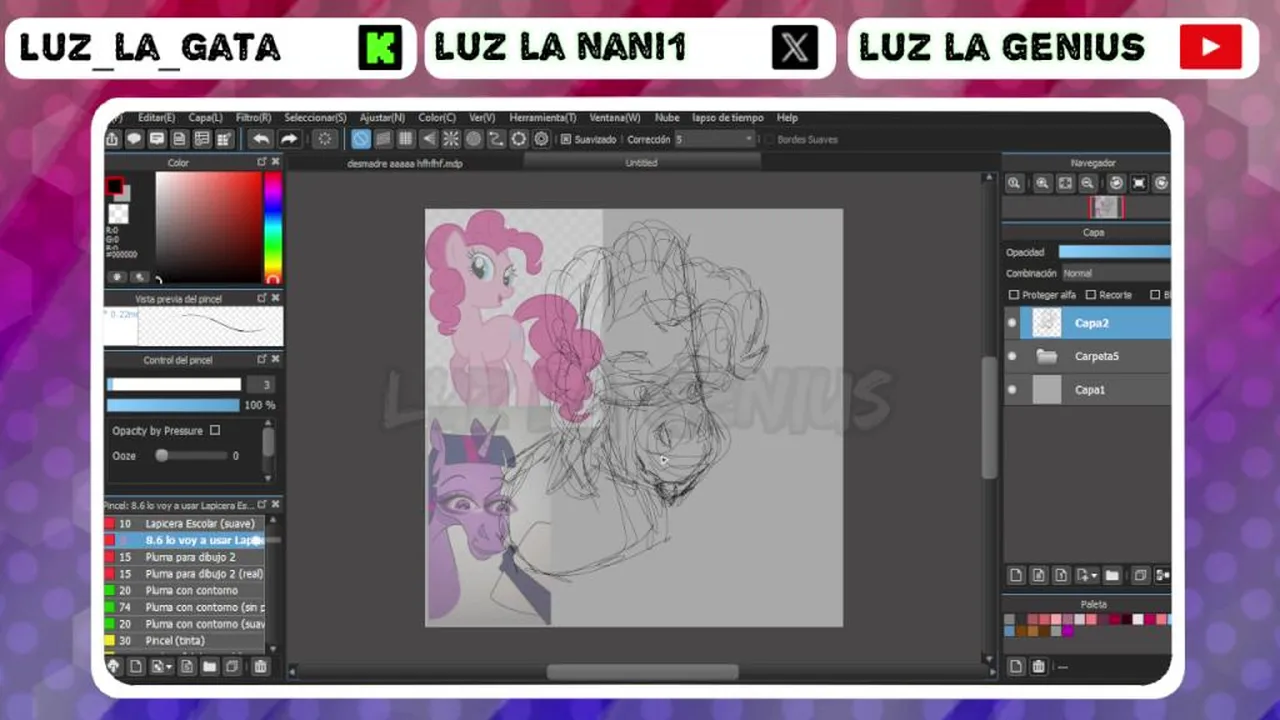This screenshot has height=720, width=1280.
Task: Open the Nube menu
Action: [x=667, y=118]
